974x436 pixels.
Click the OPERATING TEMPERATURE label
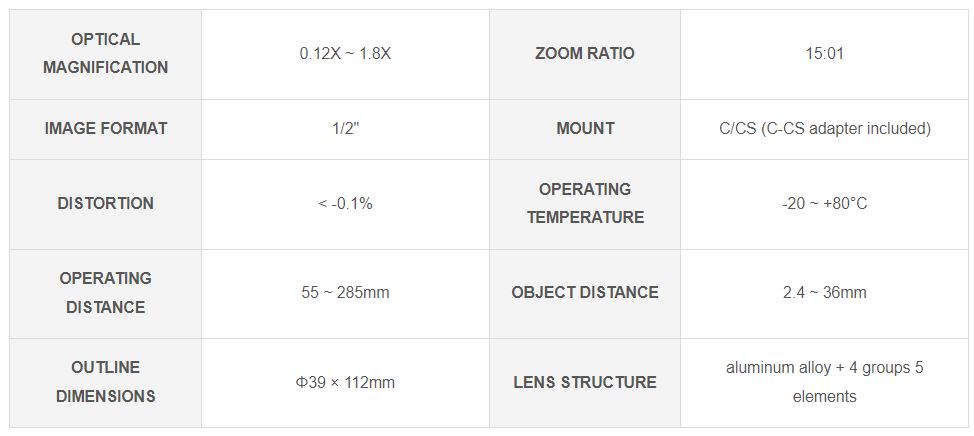[585, 203]
